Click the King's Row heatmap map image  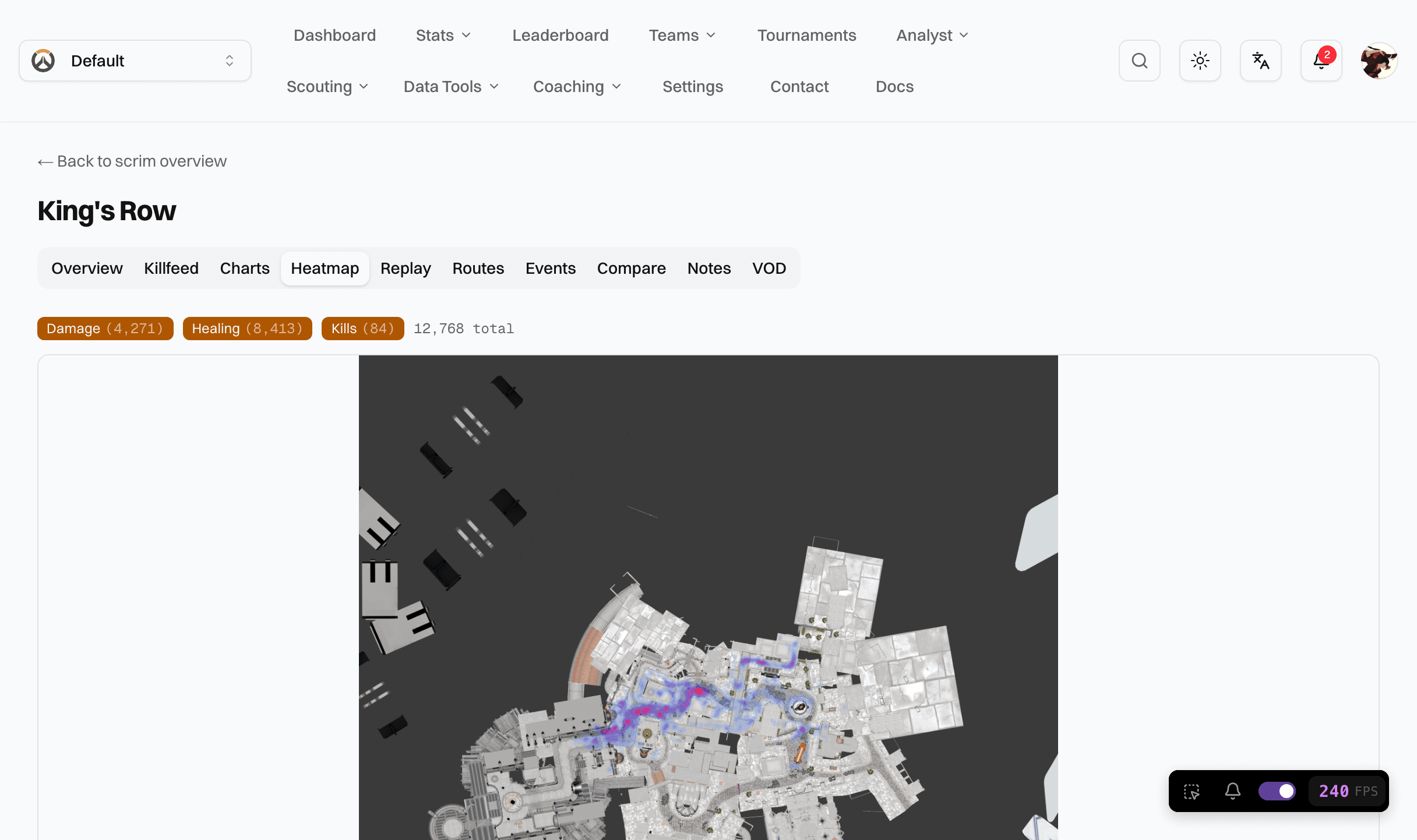coord(708,598)
